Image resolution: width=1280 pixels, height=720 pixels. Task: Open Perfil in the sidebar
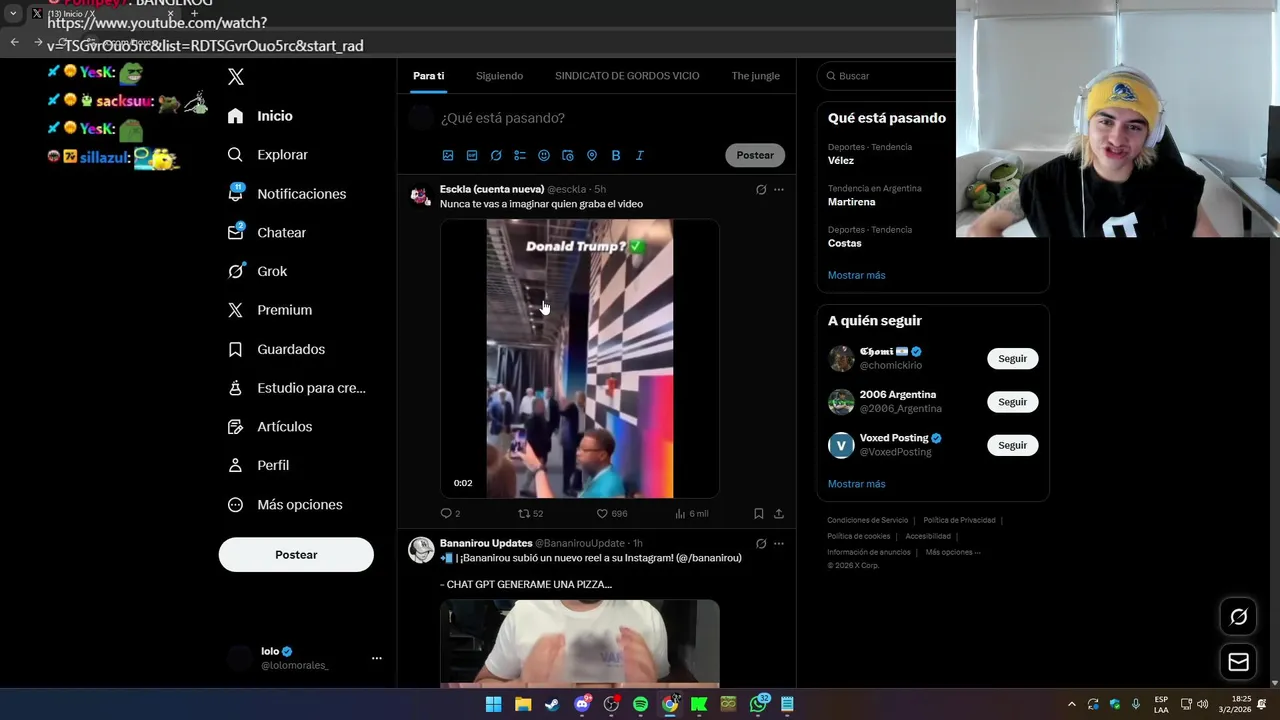click(x=259, y=466)
